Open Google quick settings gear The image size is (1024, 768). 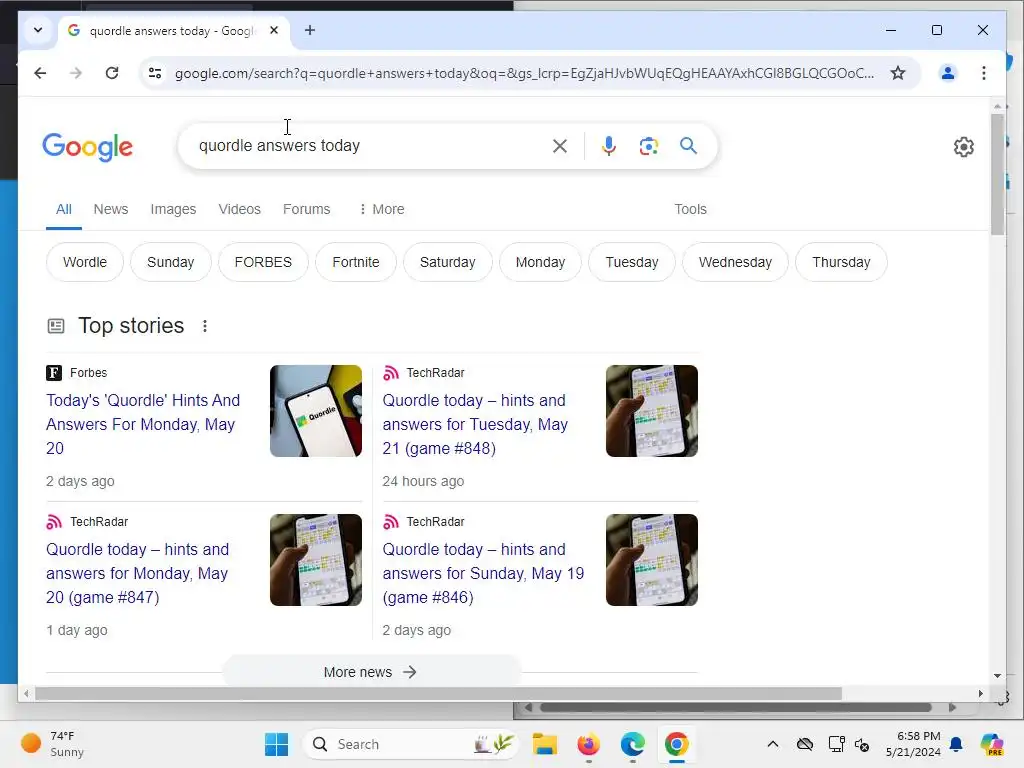963,147
